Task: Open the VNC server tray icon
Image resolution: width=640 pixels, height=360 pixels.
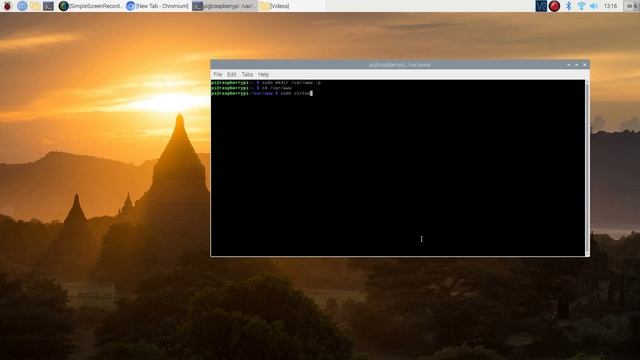Action: tap(541, 6)
